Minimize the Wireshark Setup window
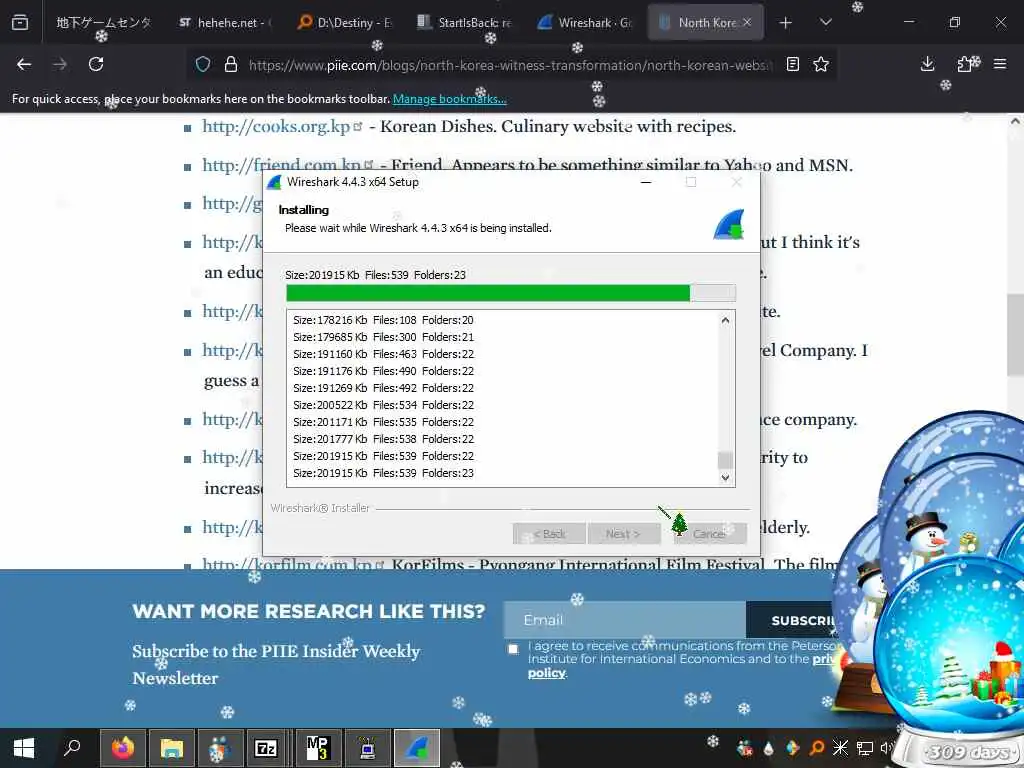The height and width of the screenshot is (768, 1024). [646, 182]
